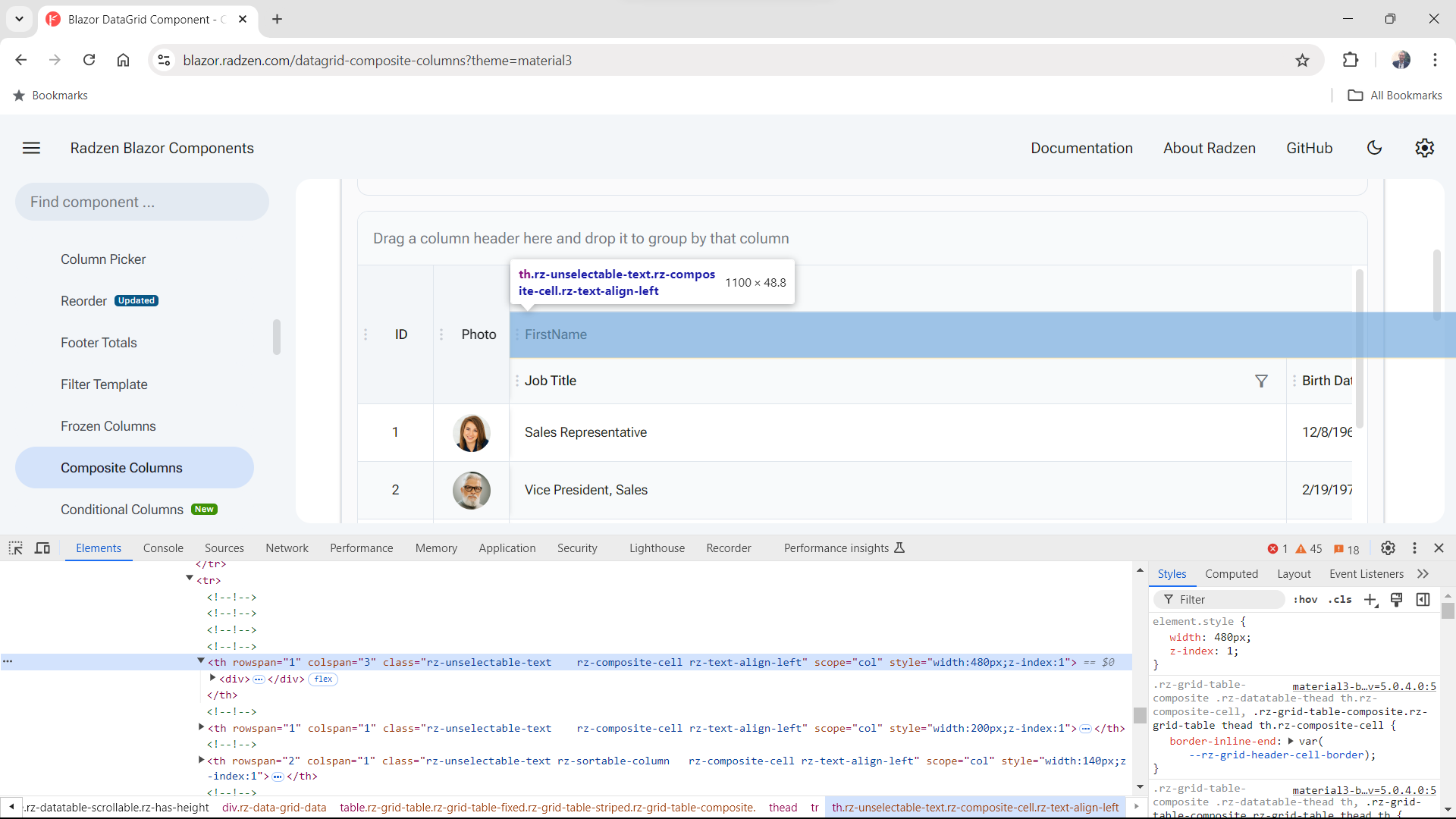Bookmark this page with the star icon
Viewport: 1456px width, 819px height.
click(1302, 61)
